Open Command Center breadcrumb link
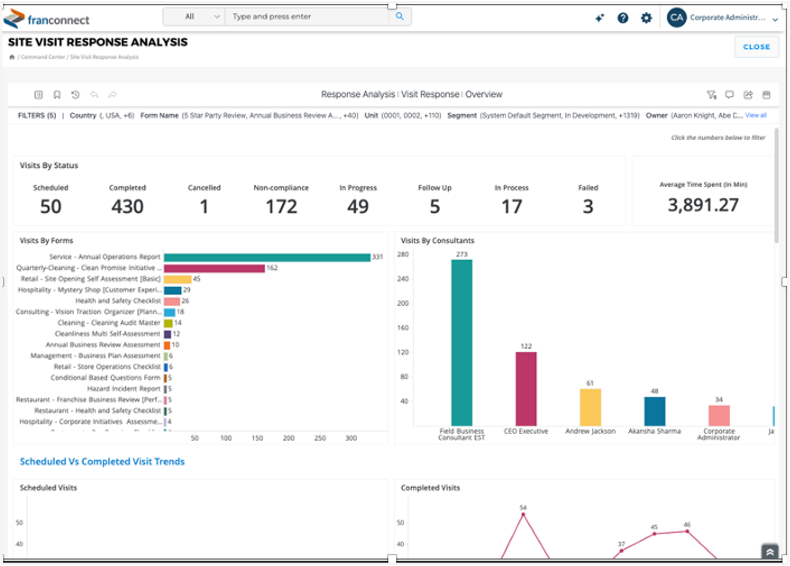The height and width of the screenshot is (566, 790). point(43,57)
